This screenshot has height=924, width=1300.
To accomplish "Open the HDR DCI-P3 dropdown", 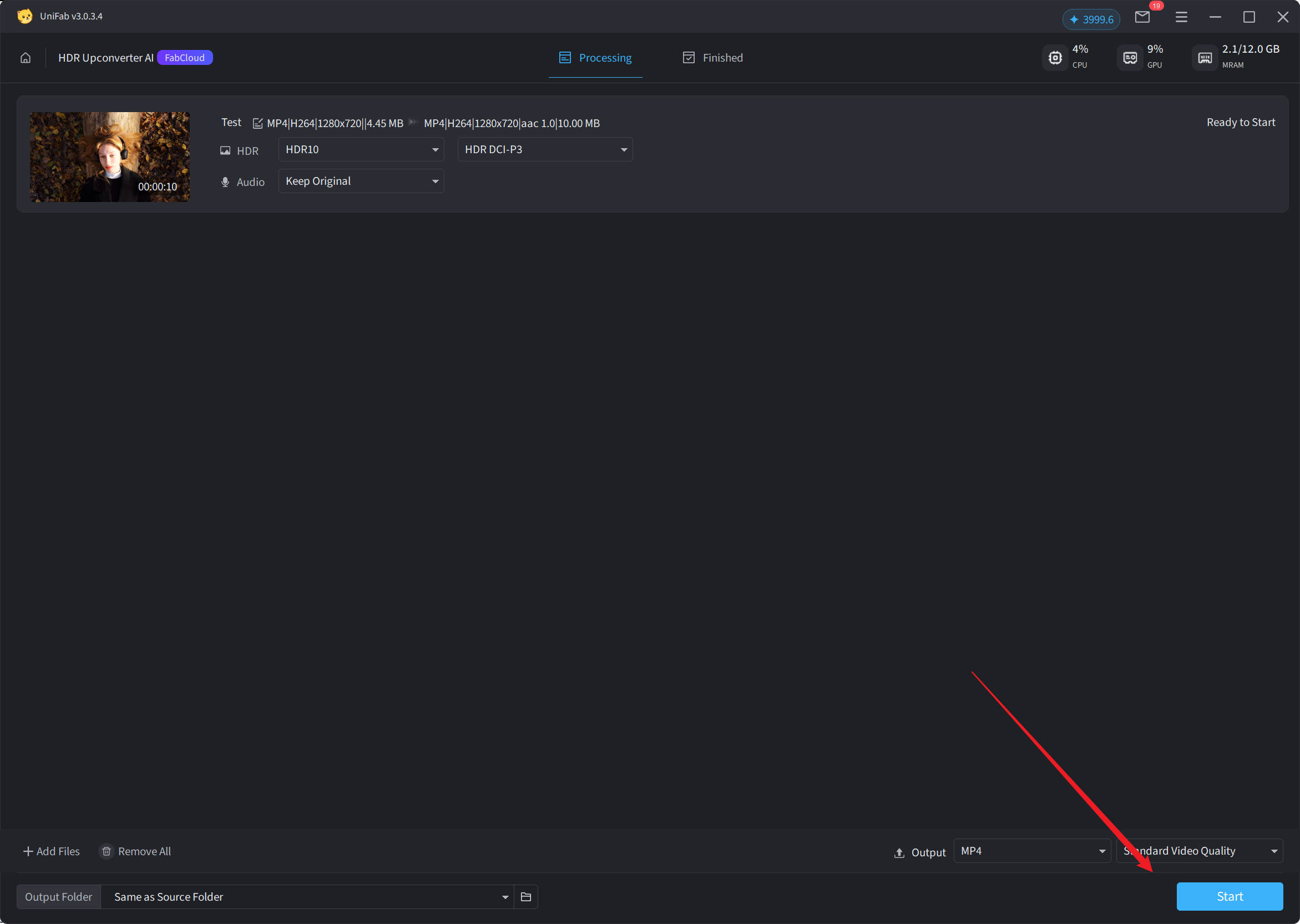I will pos(545,150).
